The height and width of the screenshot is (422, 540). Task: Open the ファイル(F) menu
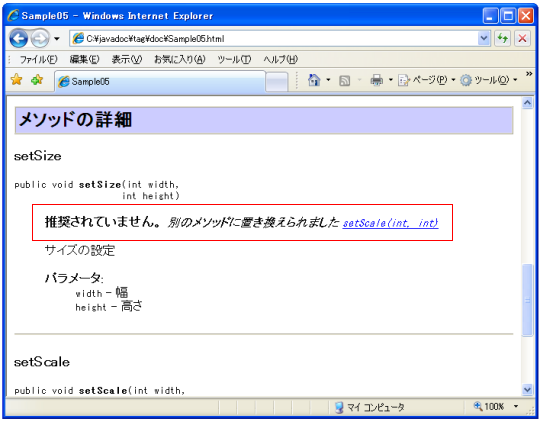(x=38, y=60)
